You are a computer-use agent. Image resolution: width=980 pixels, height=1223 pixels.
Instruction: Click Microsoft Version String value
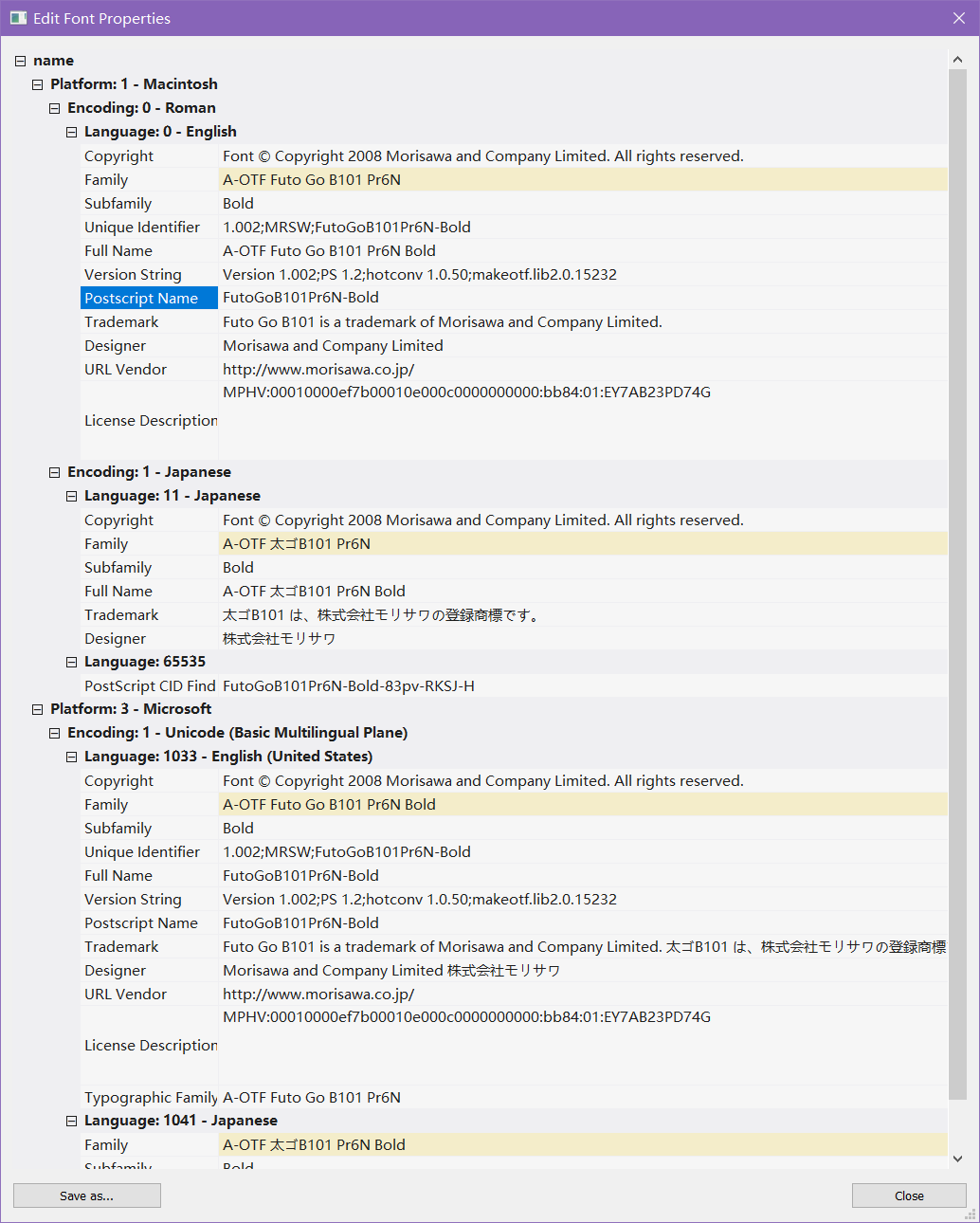[x=583, y=899]
